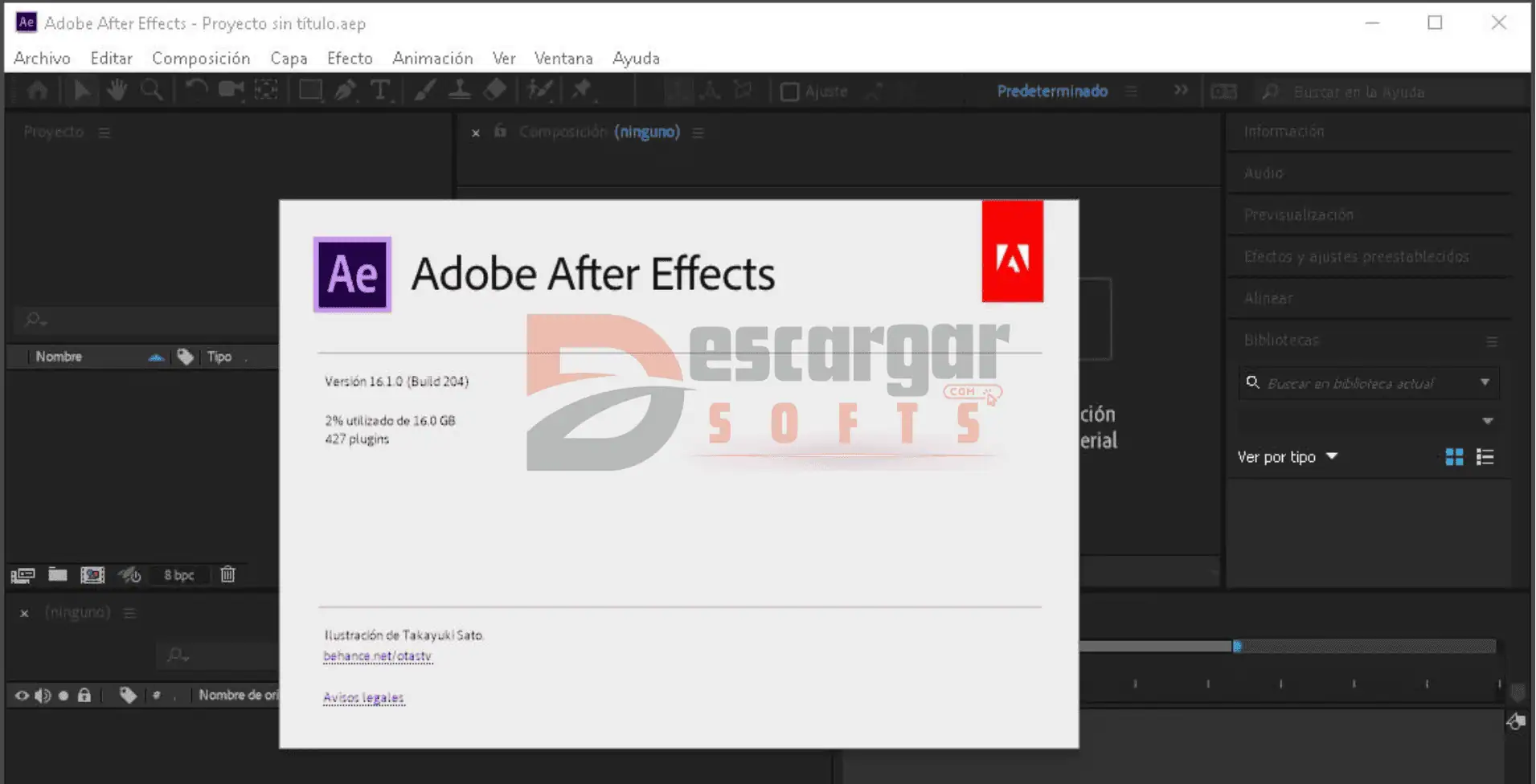Viewport: 1536px width, 784px height.
Task: Select the Eraser tool
Action: (495, 90)
